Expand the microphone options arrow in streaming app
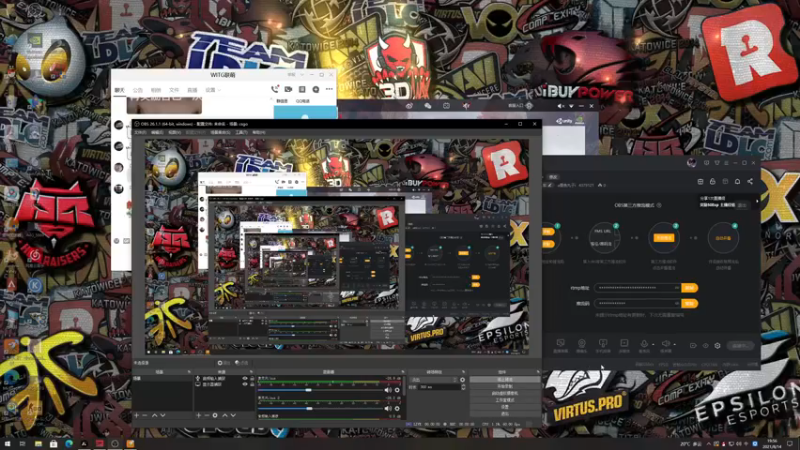Screen dimensions: 800x450 tap(653, 344)
